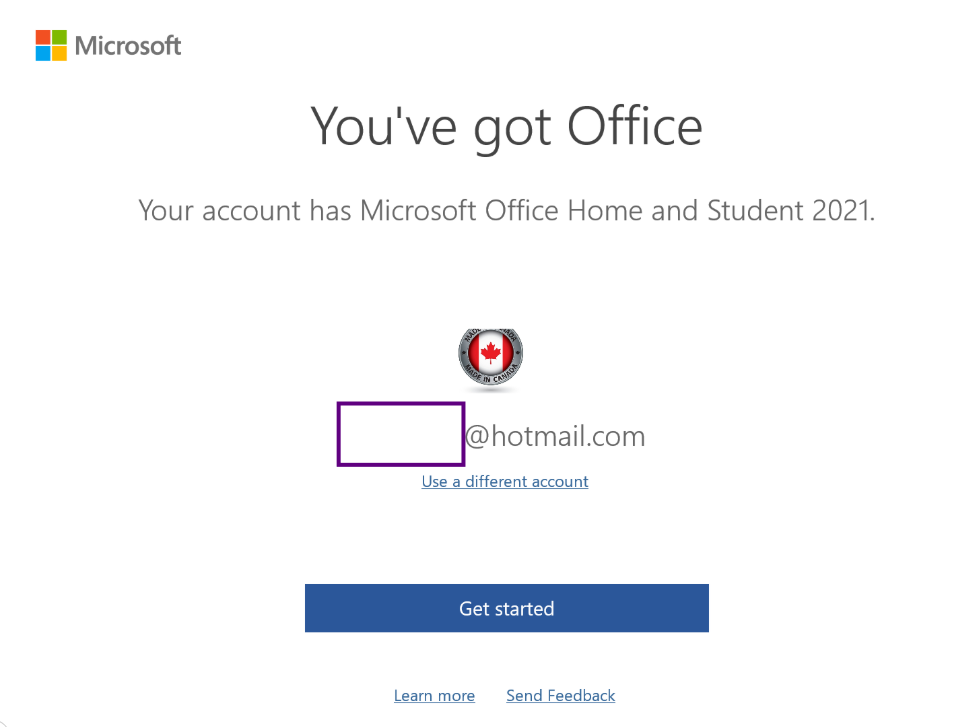Click the word Feedback in bottom link
The width and height of the screenshot is (963, 727).
coord(581,696)
